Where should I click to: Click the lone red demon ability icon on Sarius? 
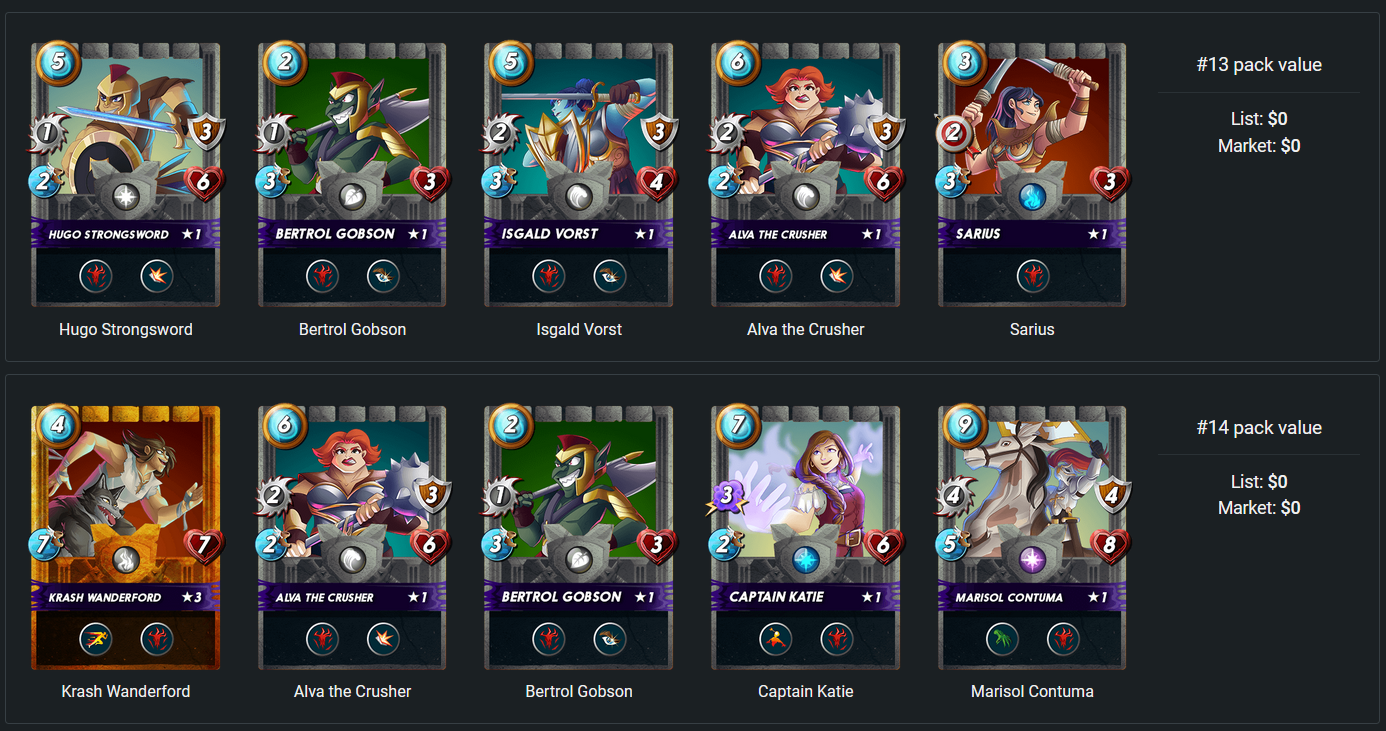tap(1033, 276)
